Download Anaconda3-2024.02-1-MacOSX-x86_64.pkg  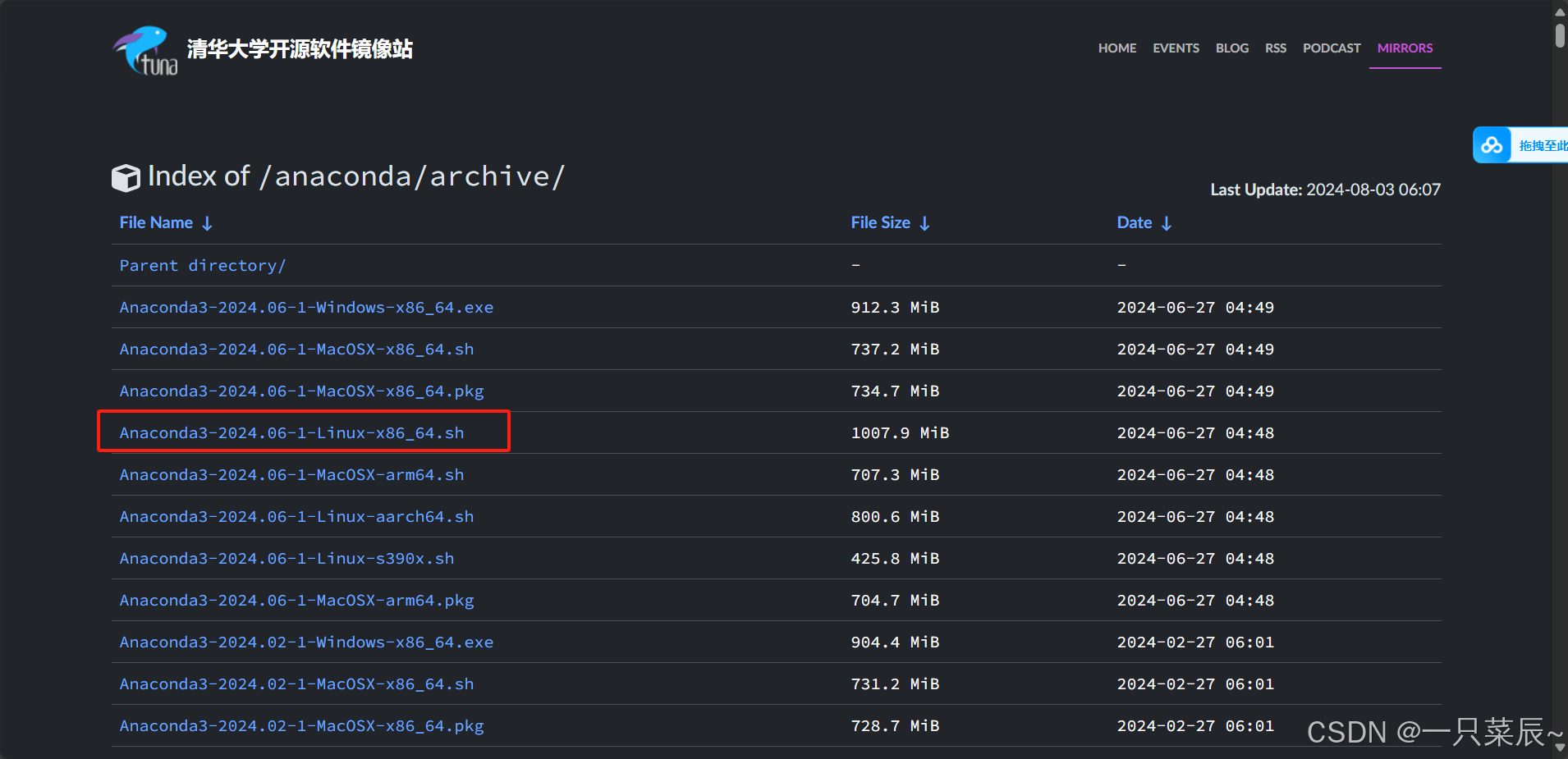(x=301, y=725)
